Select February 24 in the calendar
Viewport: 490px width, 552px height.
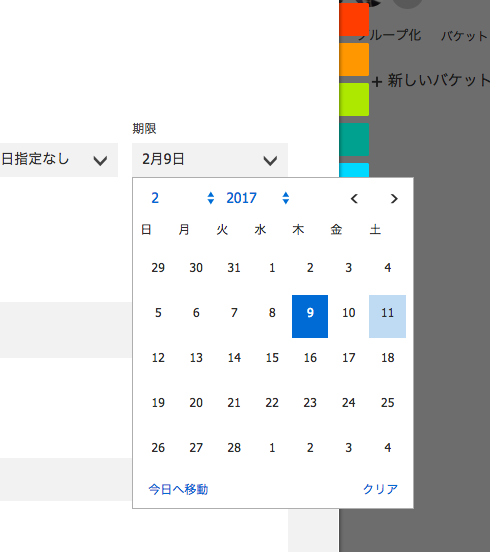coord(348,402)
